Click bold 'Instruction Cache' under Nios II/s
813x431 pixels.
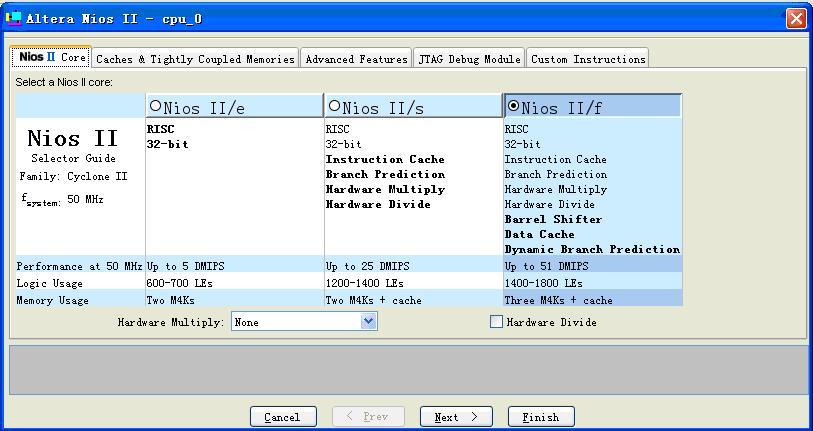[385, 159]
